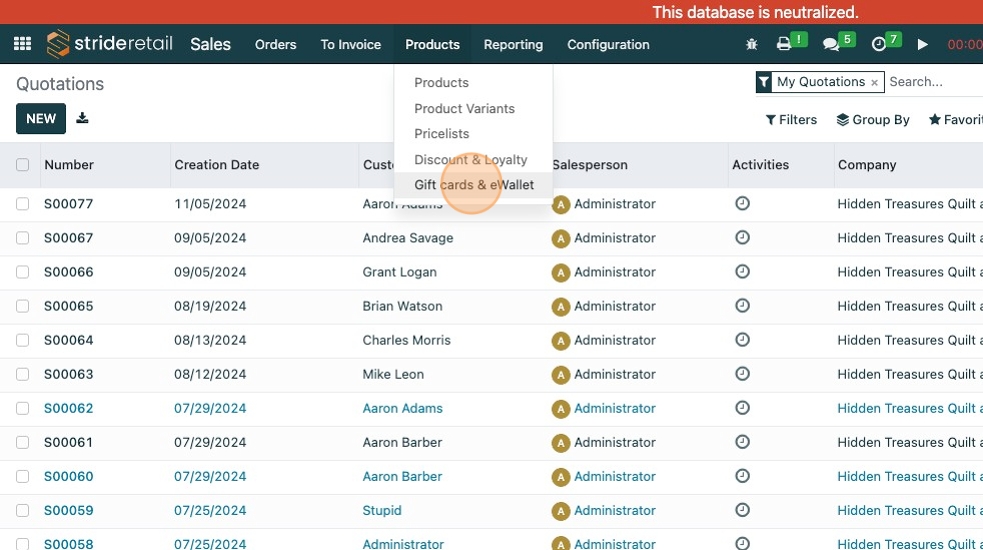Screen dimensions: 983x550
Task: Click activity clock for order S00065
Action: (x=742, y=306)
